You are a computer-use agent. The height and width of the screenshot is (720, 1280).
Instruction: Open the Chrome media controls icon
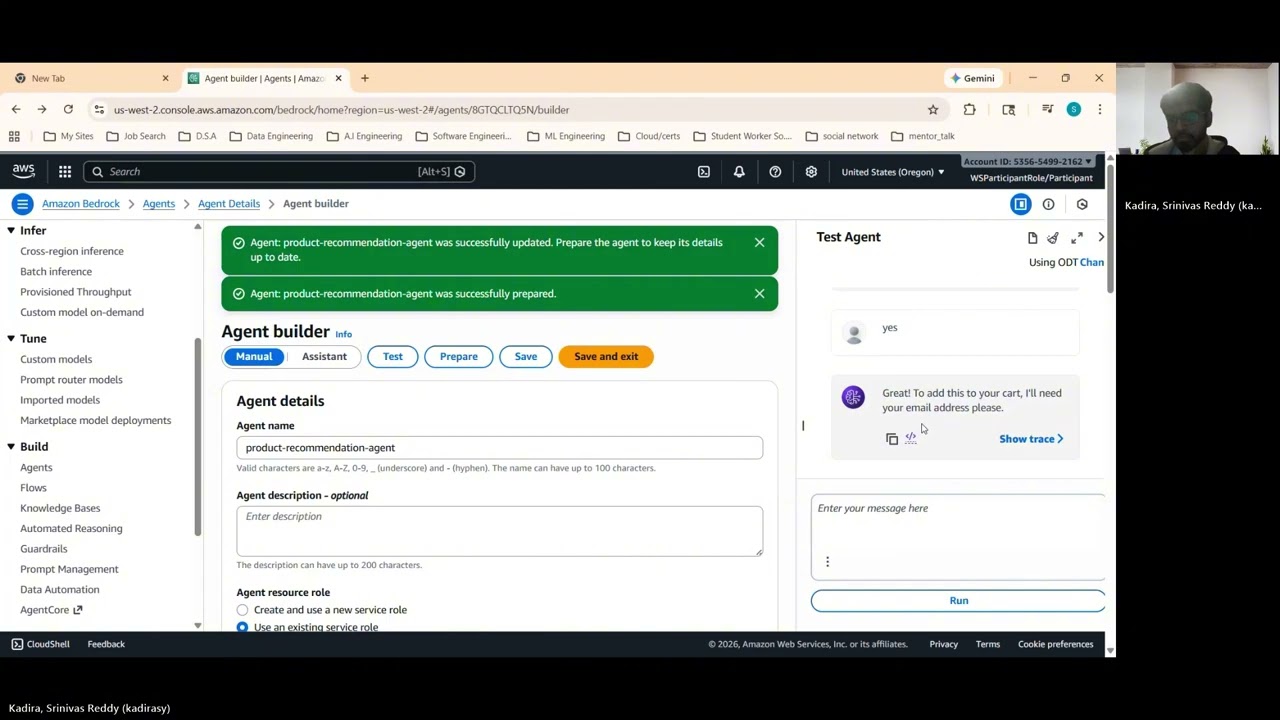click(x=1047, y=110)
